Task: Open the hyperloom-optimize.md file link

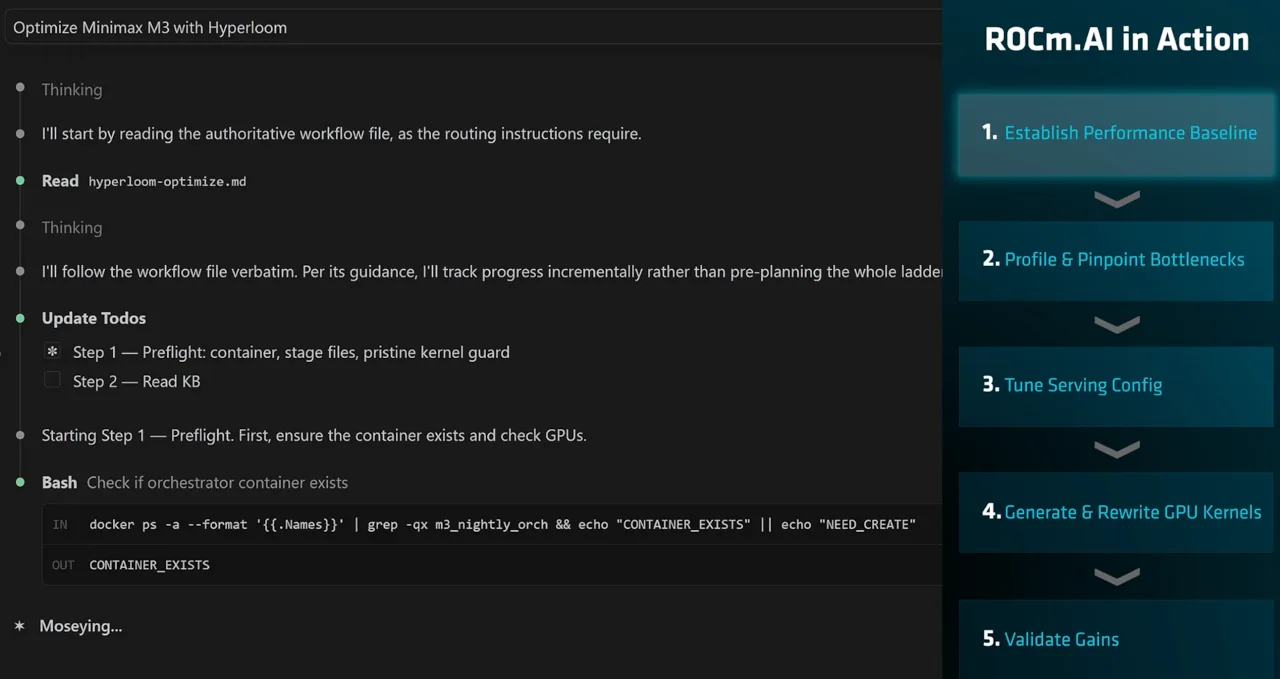Action: click(x=167, y=182)
